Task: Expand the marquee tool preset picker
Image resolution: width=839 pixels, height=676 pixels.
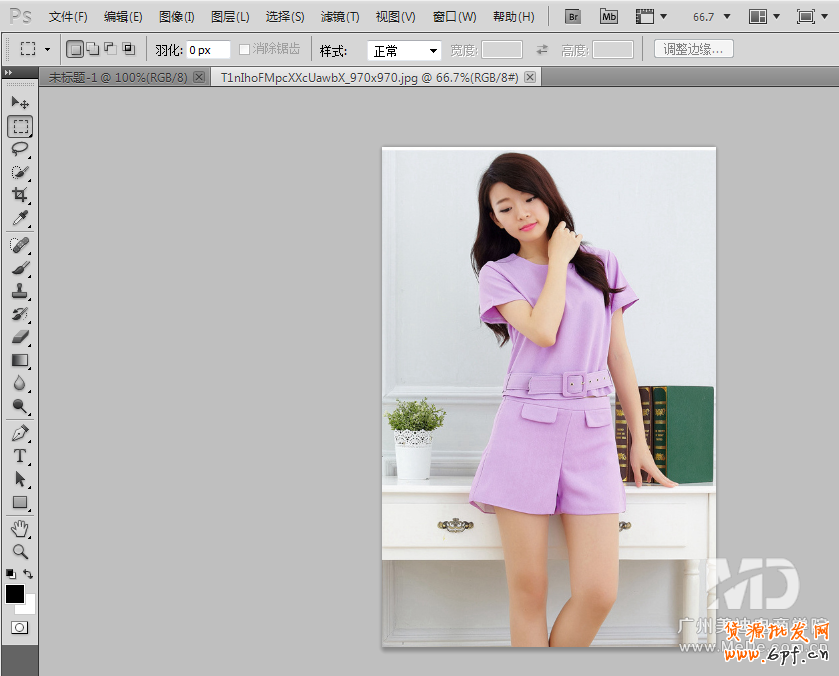Action: click(x=47, y=49)
